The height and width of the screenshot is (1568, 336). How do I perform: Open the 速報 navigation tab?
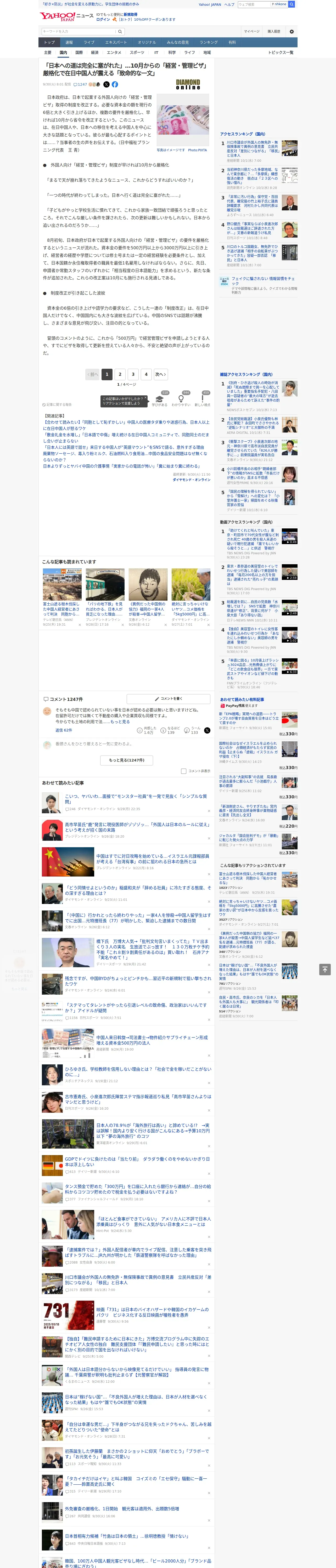[x=69, y=42]
